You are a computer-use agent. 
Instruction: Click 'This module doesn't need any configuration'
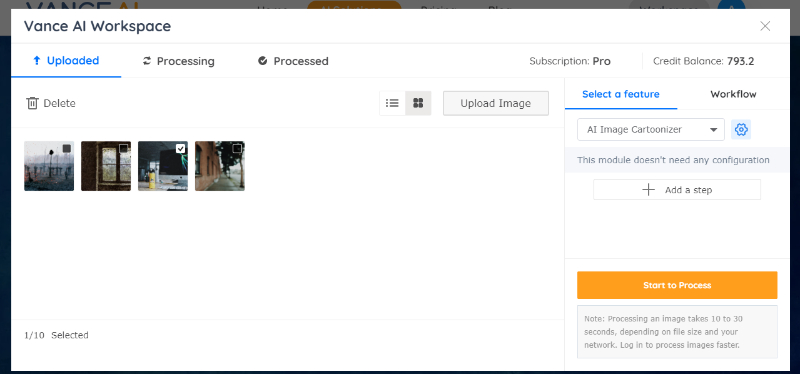pos(673,160)
